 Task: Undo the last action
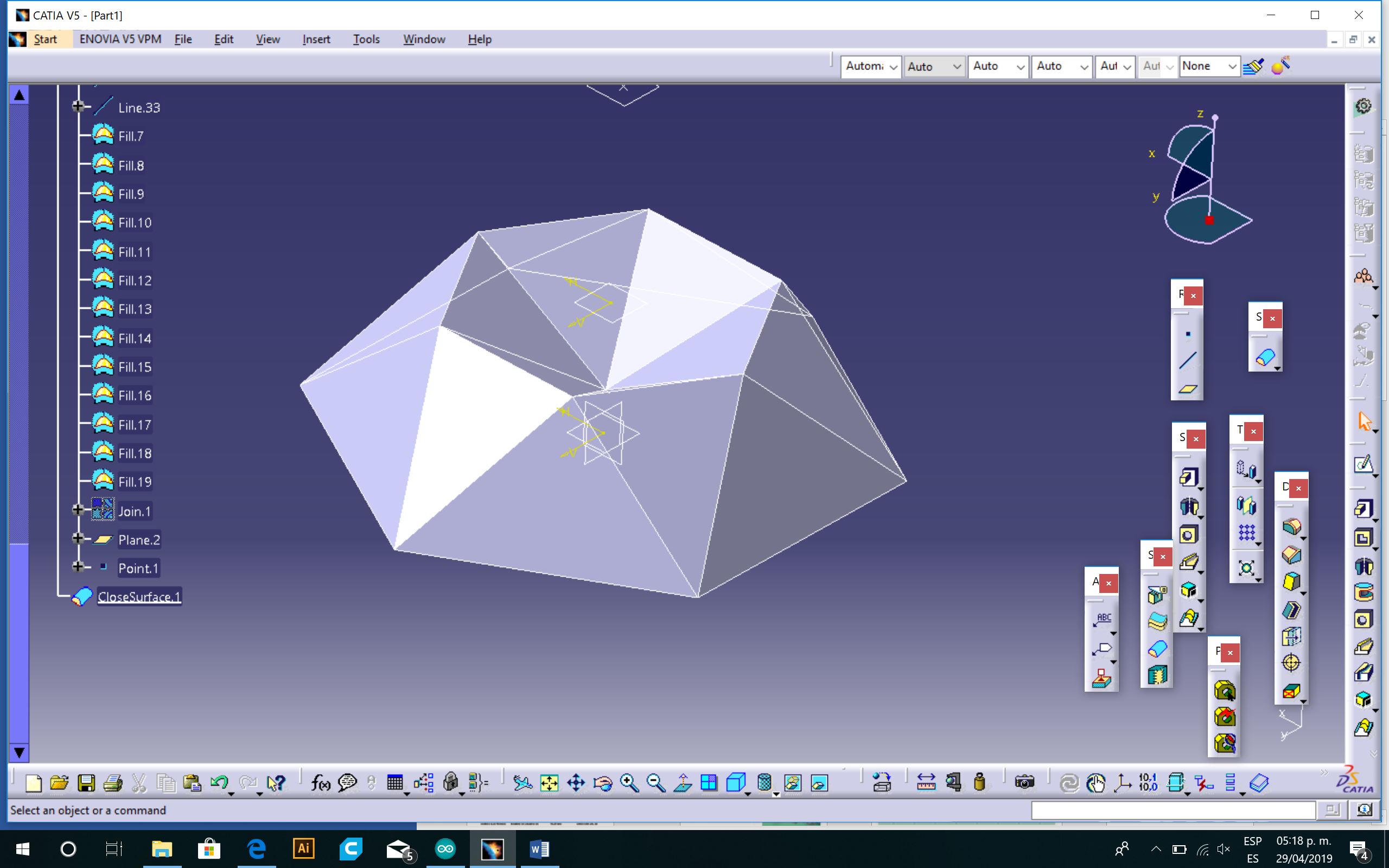[219, 782]
